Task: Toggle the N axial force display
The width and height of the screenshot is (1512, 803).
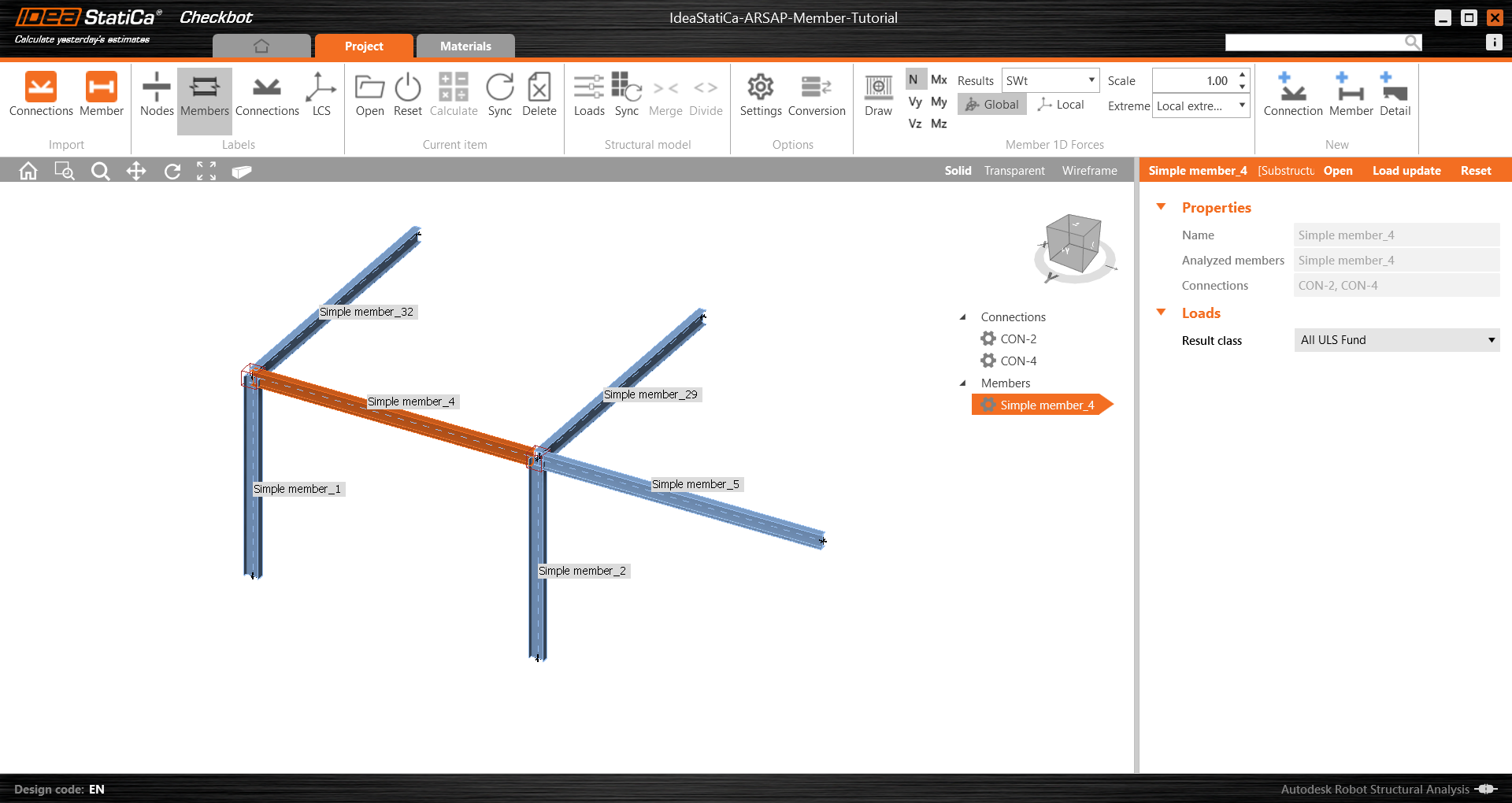Action: click(x=914, y=80)
